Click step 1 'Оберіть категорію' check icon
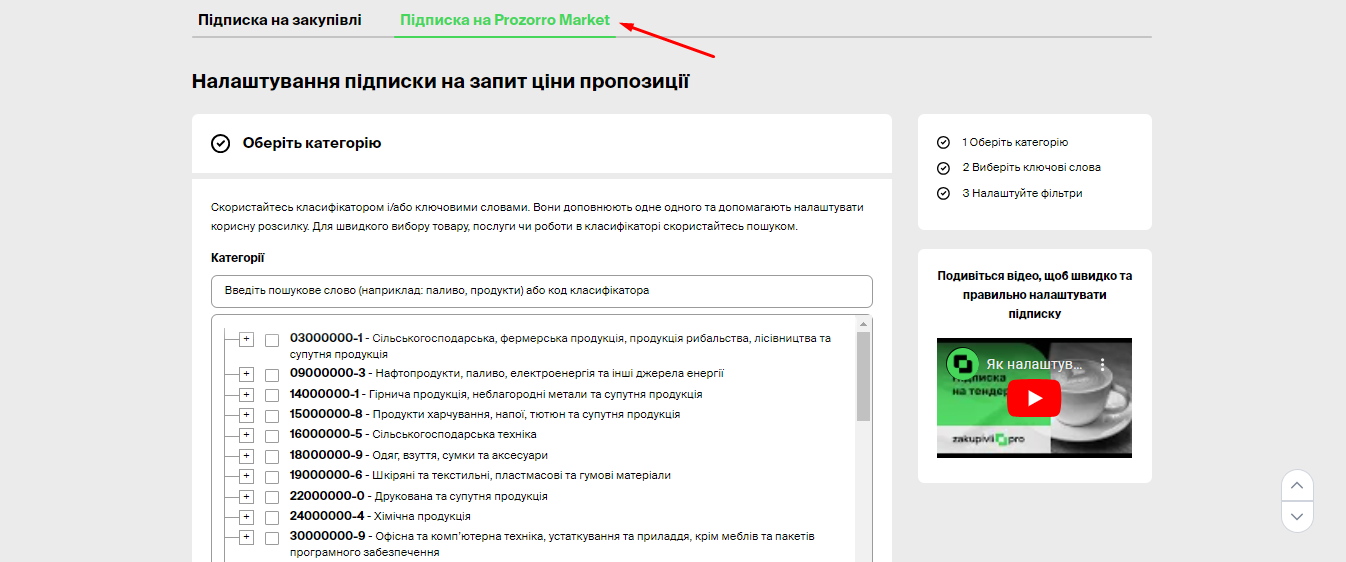 (943, 143)
